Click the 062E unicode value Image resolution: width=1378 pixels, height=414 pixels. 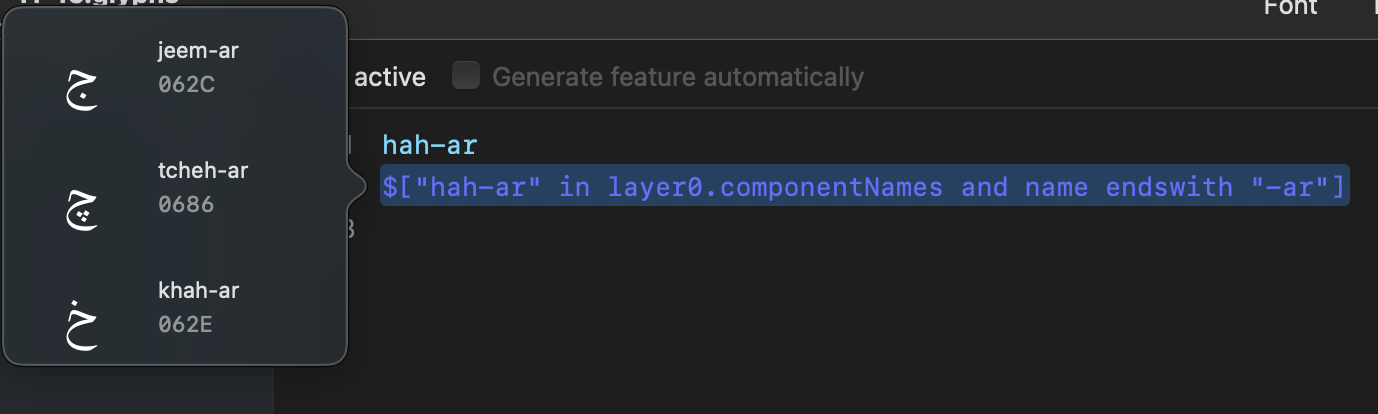point(185,324)
